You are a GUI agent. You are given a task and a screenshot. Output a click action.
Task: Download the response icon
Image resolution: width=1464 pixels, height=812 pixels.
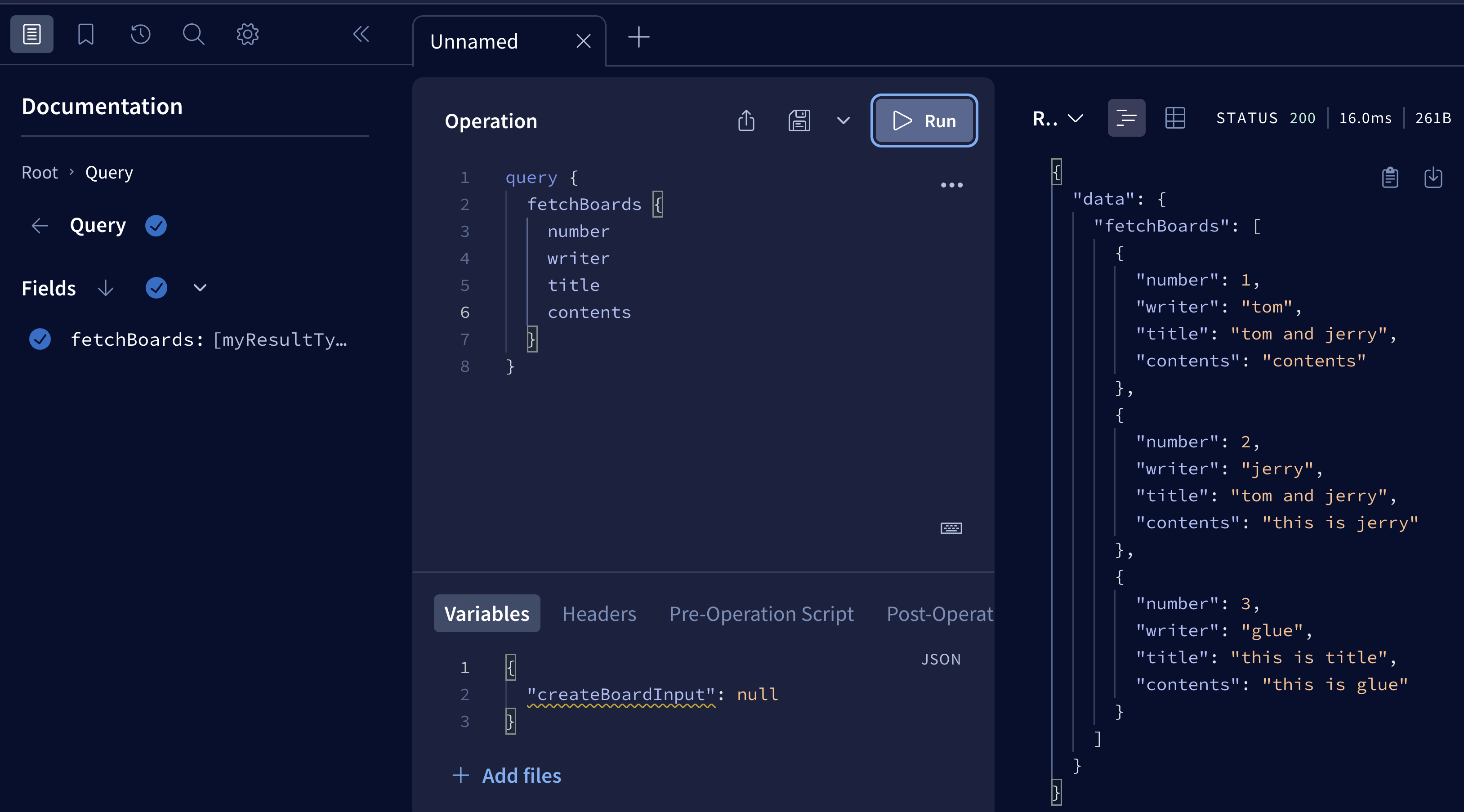point(1433,177)
